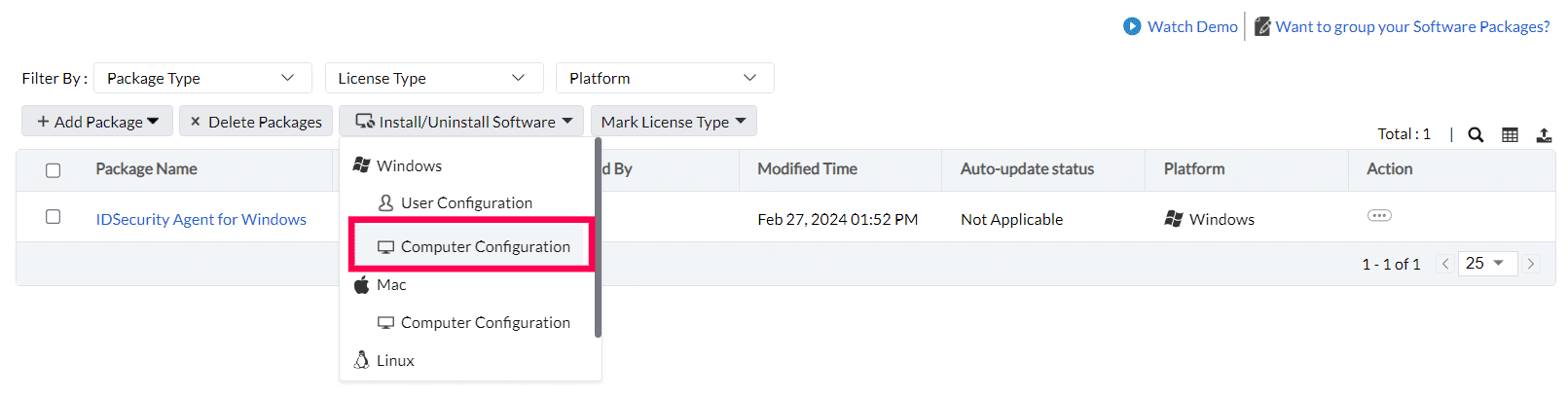Click the dropdown menu scrollbar
This screenshot has height=400, width=1568.
(598, 238)
